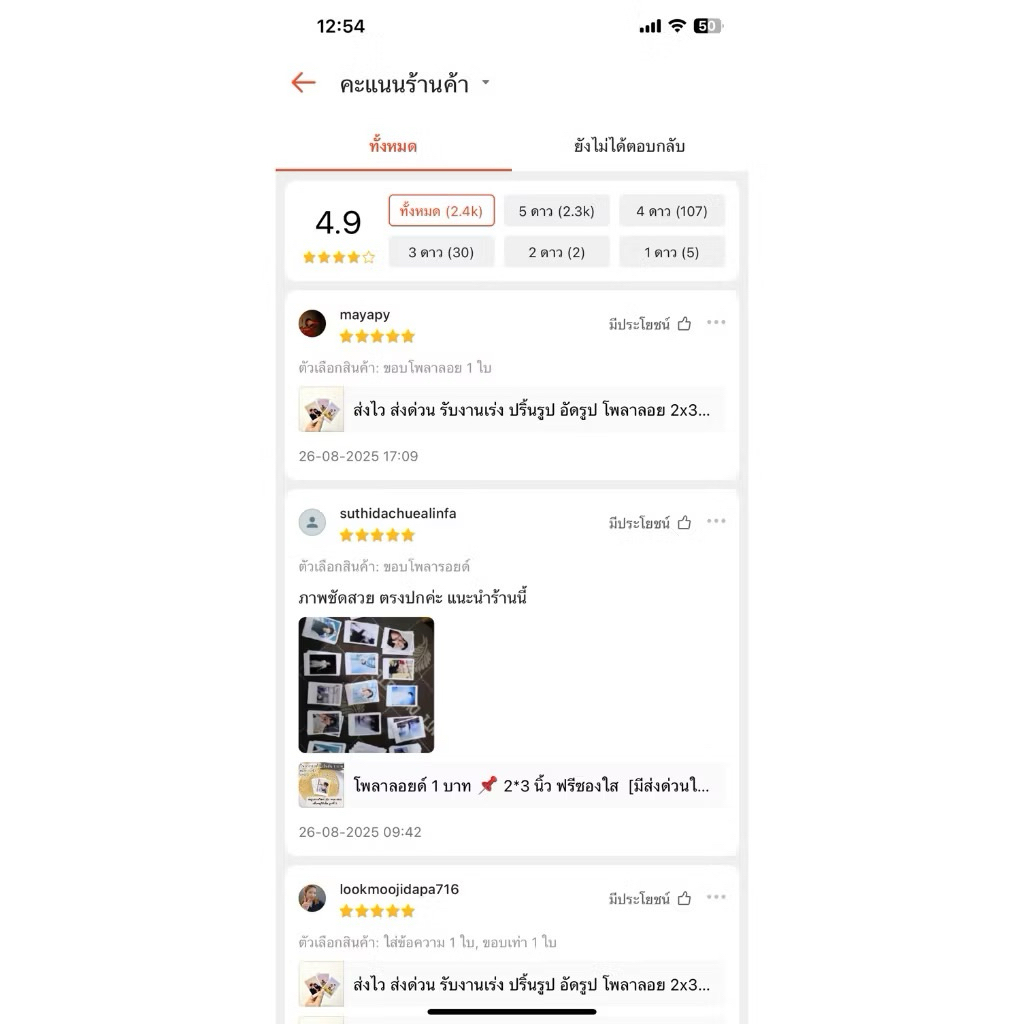Switch to the ทั้งหมด tab
This screenshot has width=1024, height=1024.
(x=393, y=146)
